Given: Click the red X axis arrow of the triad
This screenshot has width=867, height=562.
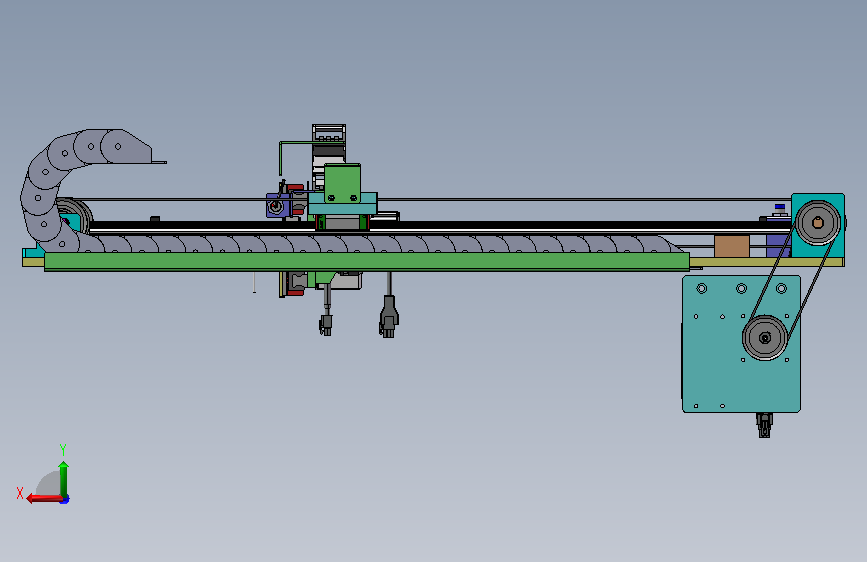Looking at the screenshot, I should (44, 499).
